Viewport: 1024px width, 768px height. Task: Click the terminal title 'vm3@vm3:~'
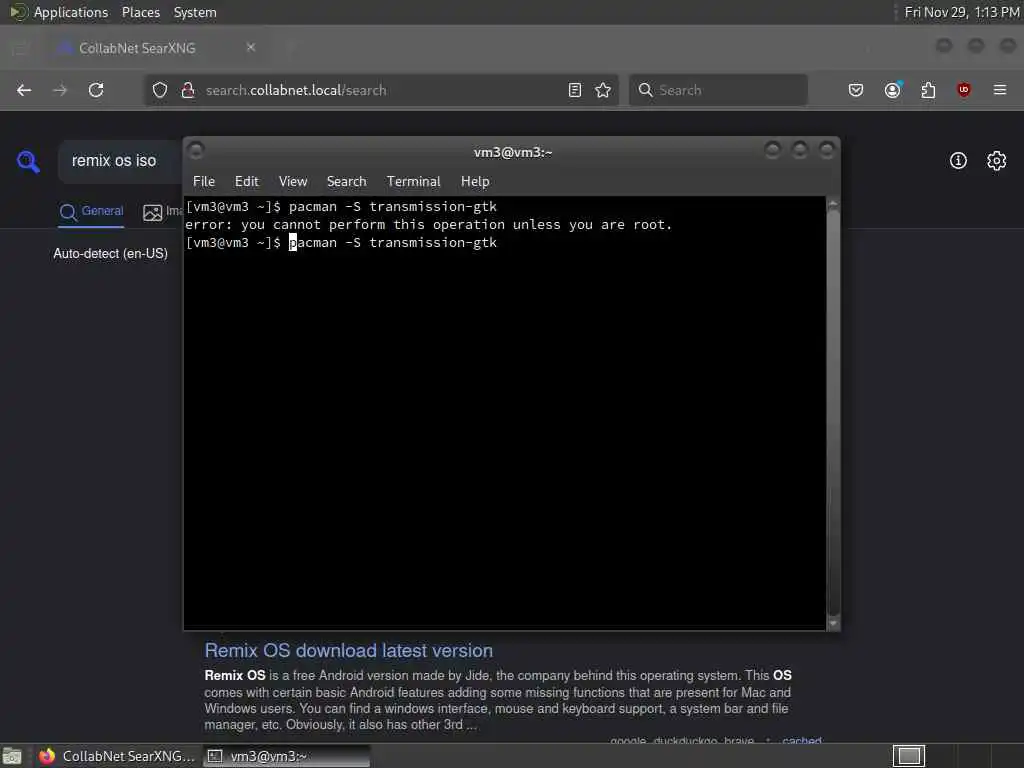pos(513,152)
